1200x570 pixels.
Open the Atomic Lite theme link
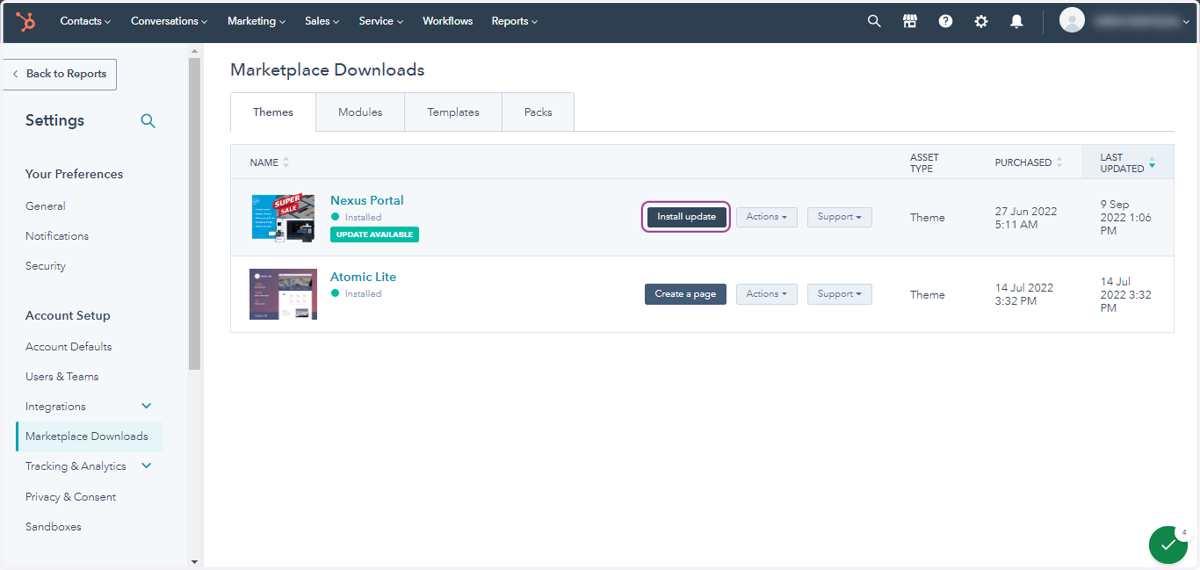click(363, 277)
